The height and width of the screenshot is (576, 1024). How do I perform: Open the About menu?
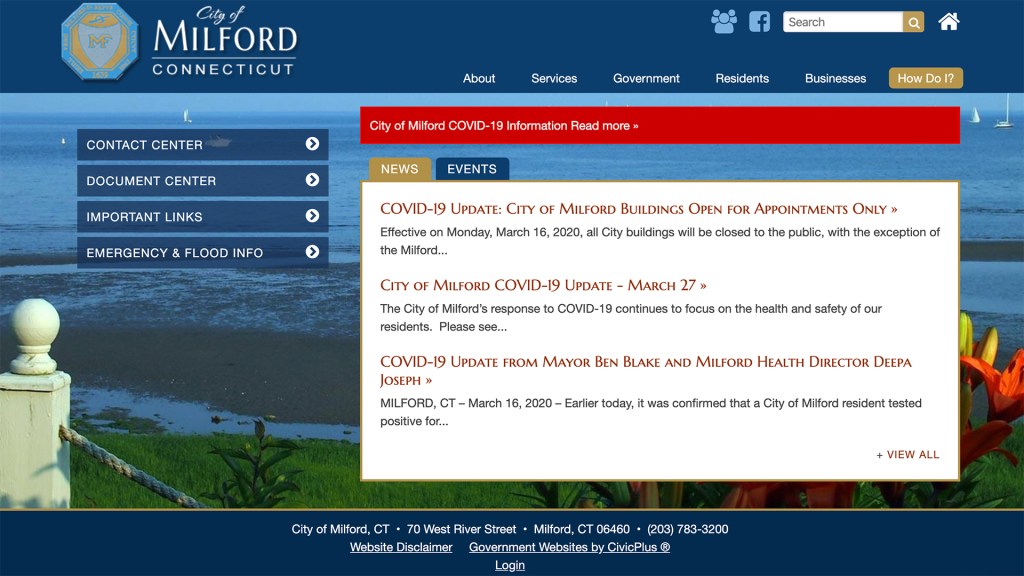point(479,78)
